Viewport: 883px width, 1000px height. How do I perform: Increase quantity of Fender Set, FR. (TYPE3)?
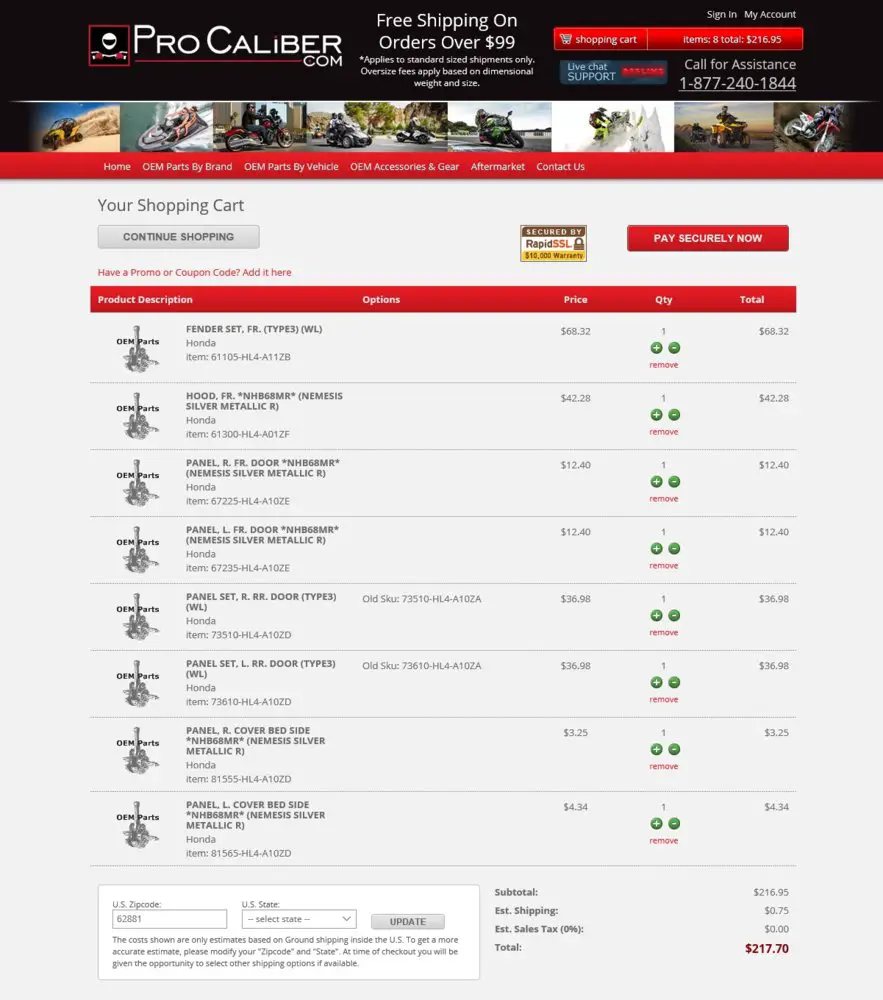656,348
